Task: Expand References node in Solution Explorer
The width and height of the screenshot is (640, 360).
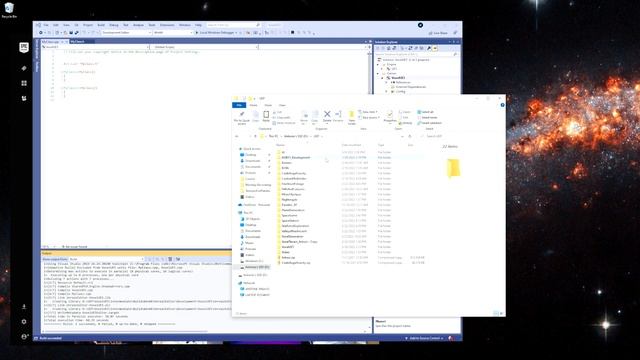Action: (x=387, y=82)
